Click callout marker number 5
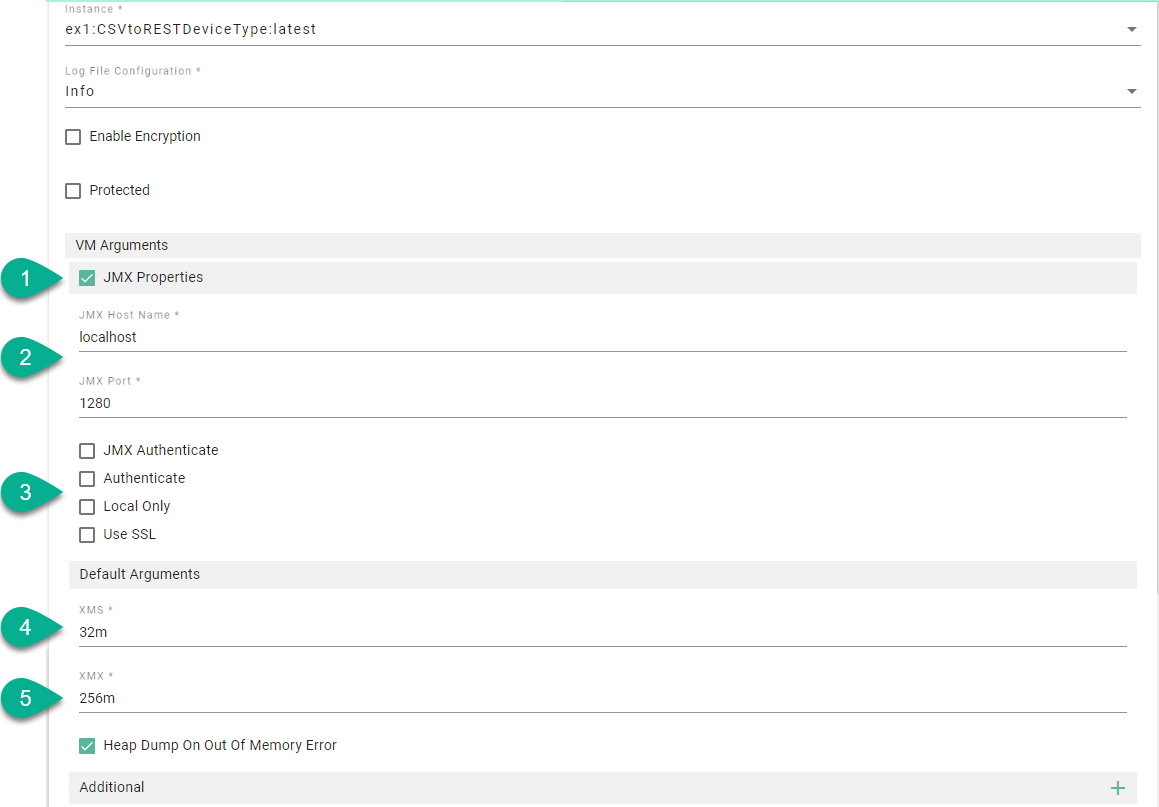The width and height of the screenshot is (1159, 807). [x=27, y=697]
